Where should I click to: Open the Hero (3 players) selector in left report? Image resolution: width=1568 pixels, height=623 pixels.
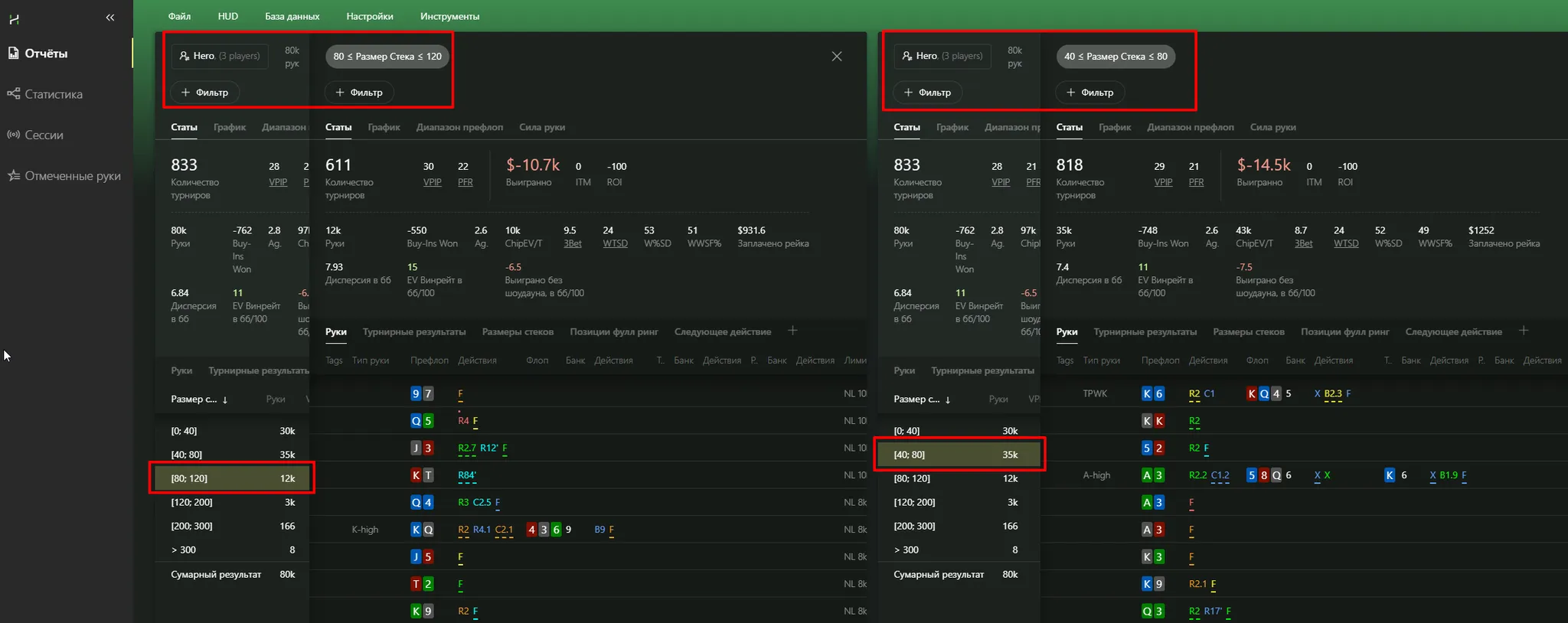(x=220, y=56)
